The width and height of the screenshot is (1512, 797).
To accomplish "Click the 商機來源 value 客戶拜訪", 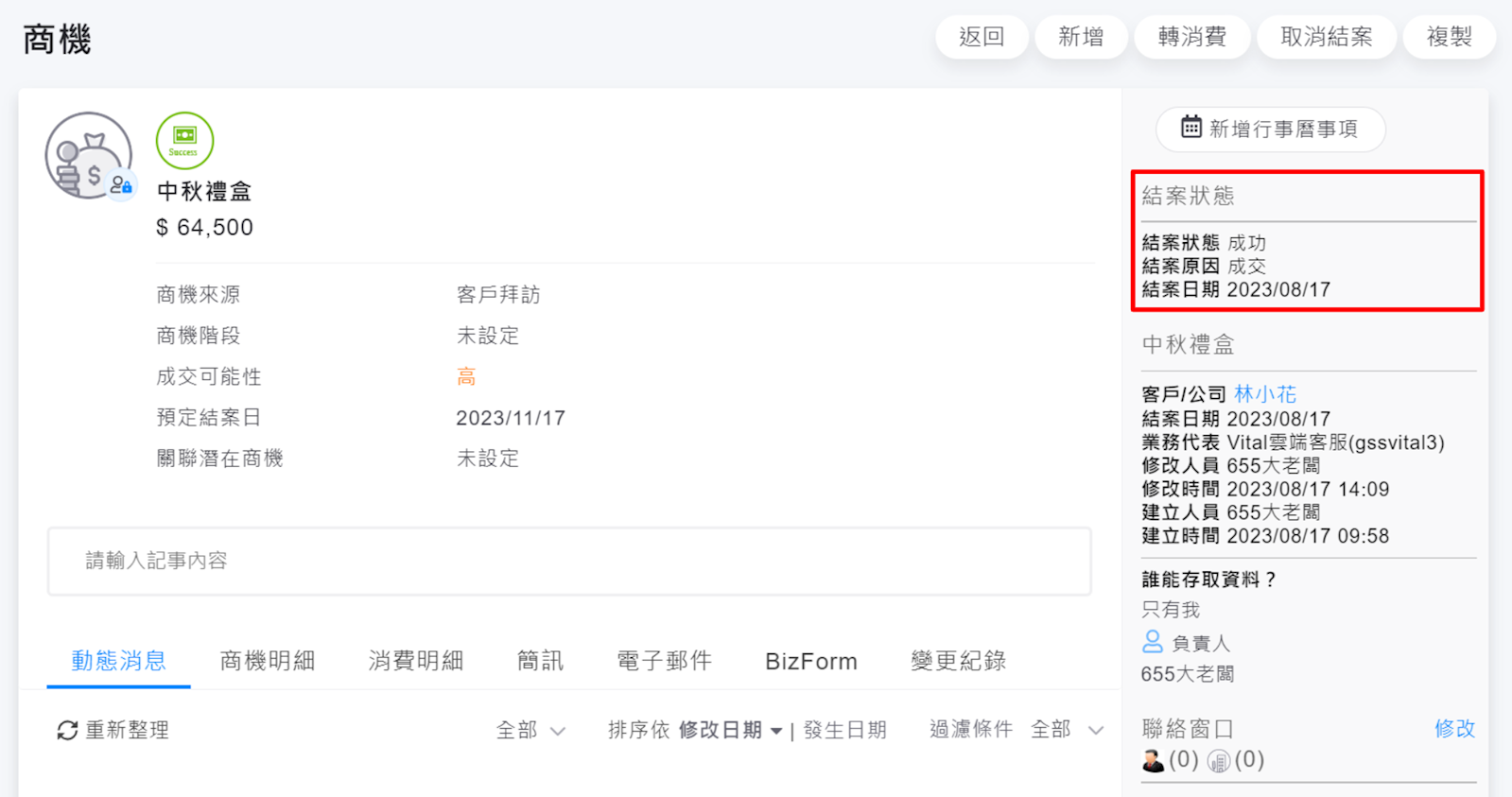I will click(498, 295).
